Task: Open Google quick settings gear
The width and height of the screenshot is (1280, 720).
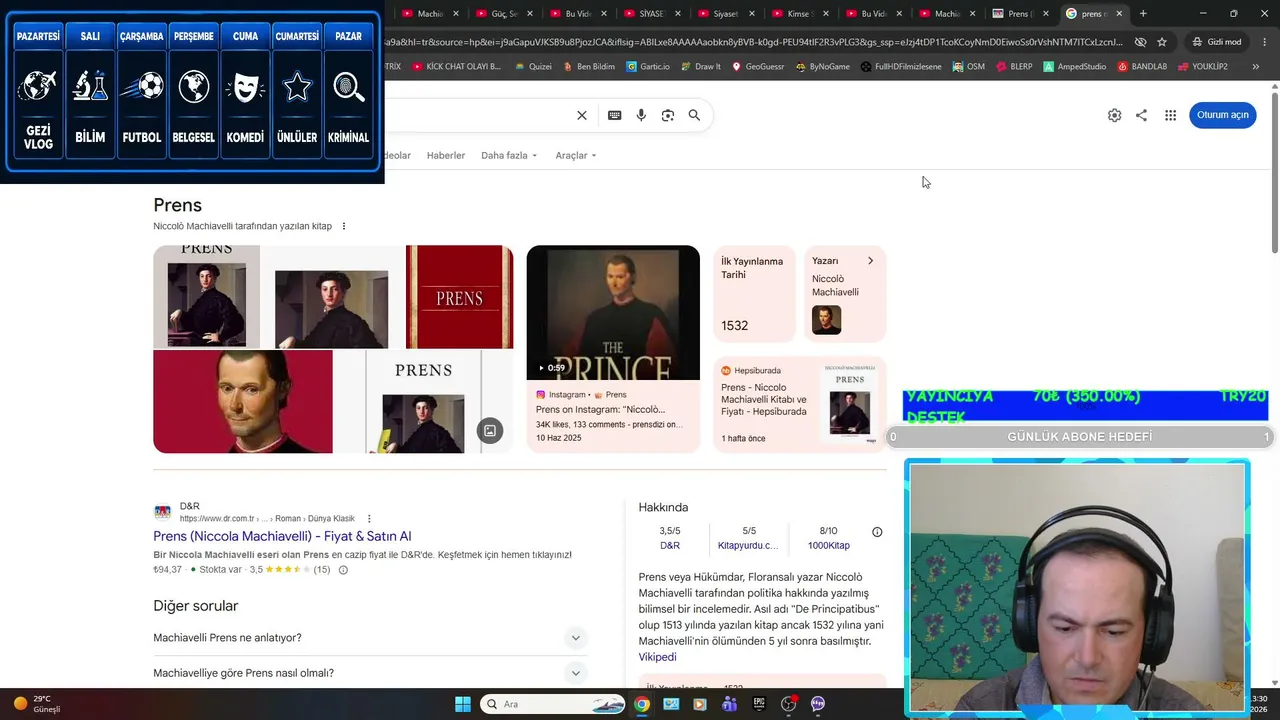Action: pyautogui.click(x=1114, y=115)
